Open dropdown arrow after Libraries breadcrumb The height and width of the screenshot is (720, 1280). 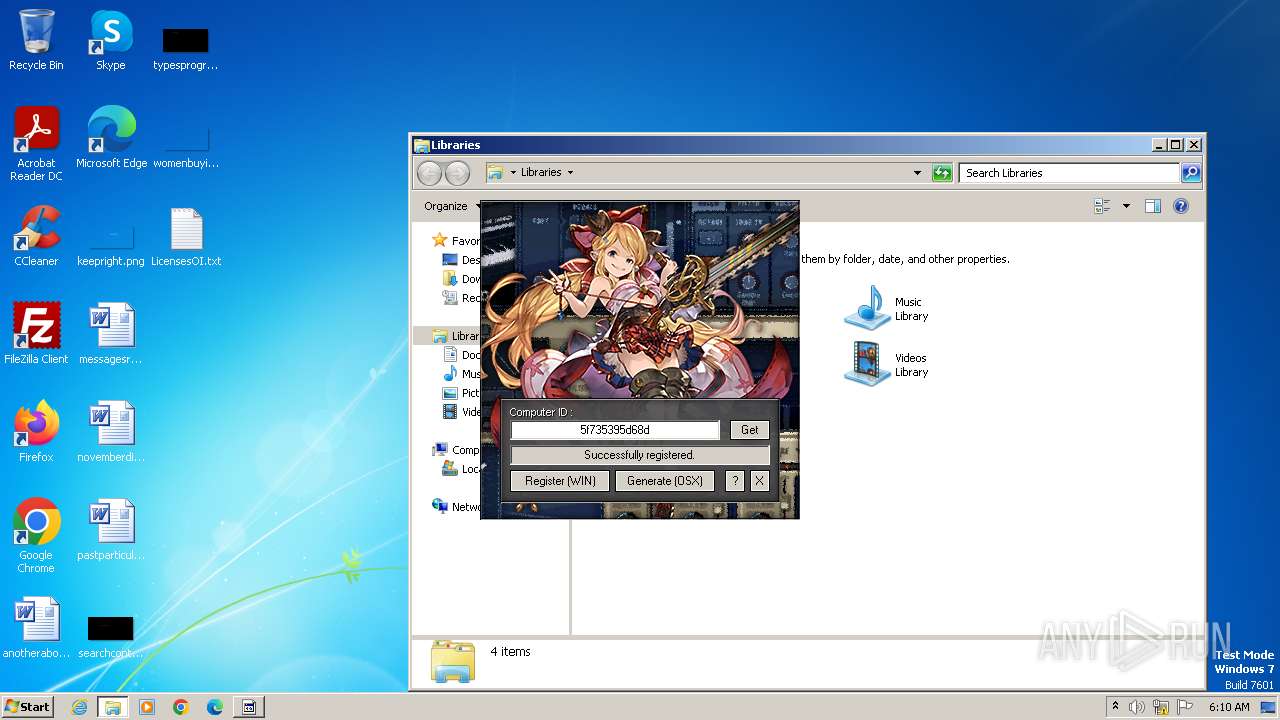coord(570,172)
